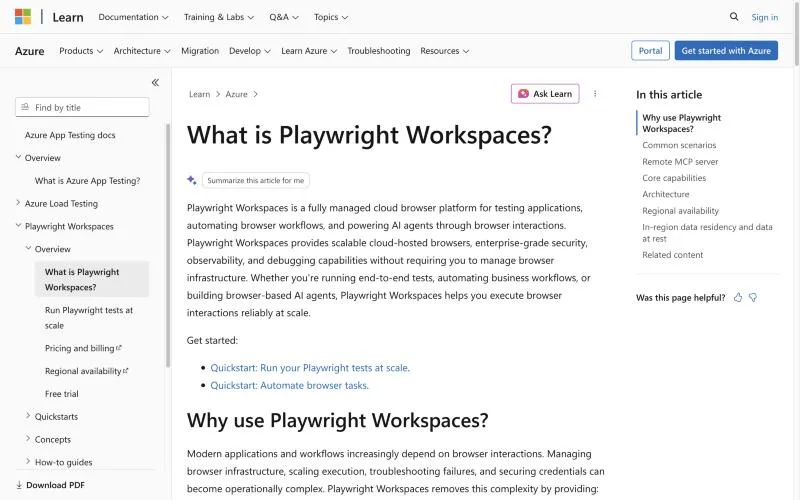The width and height of the screenshot is (800, 500).
Task: Click the Download PDF arrow icon
Action: click(19, 485)
